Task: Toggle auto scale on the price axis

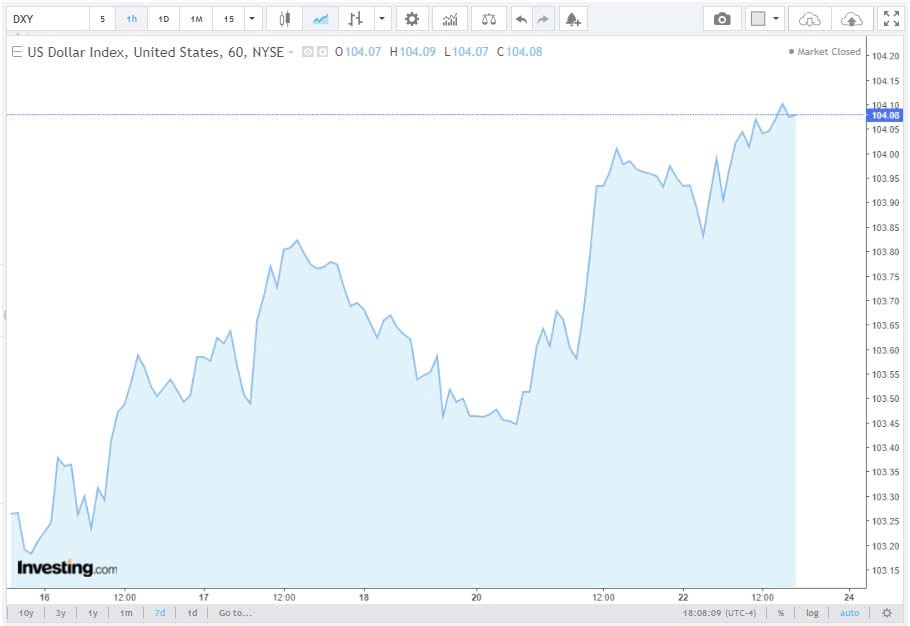Action: tap(848, 613)
